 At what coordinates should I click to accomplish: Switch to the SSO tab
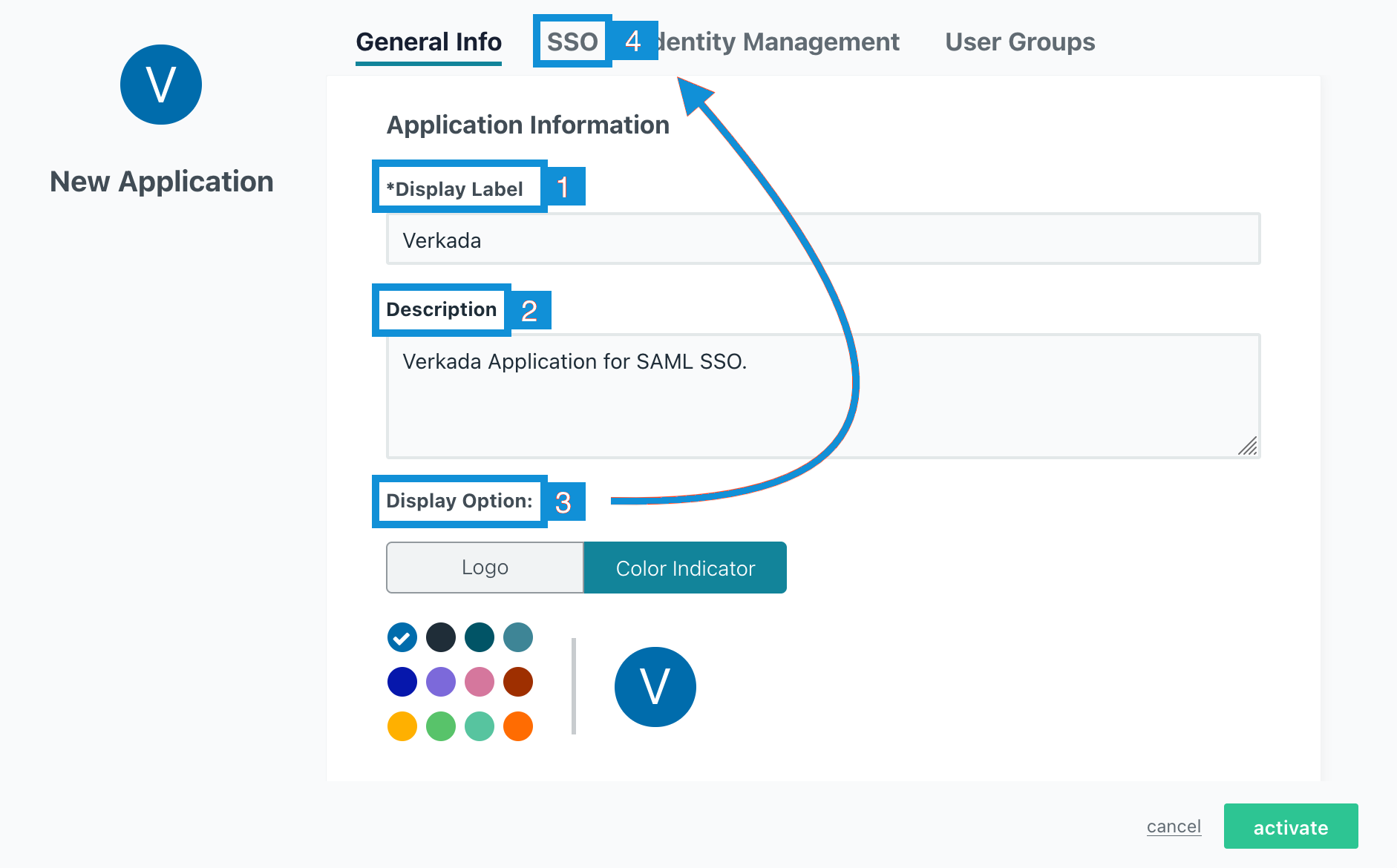coord(572,42)
